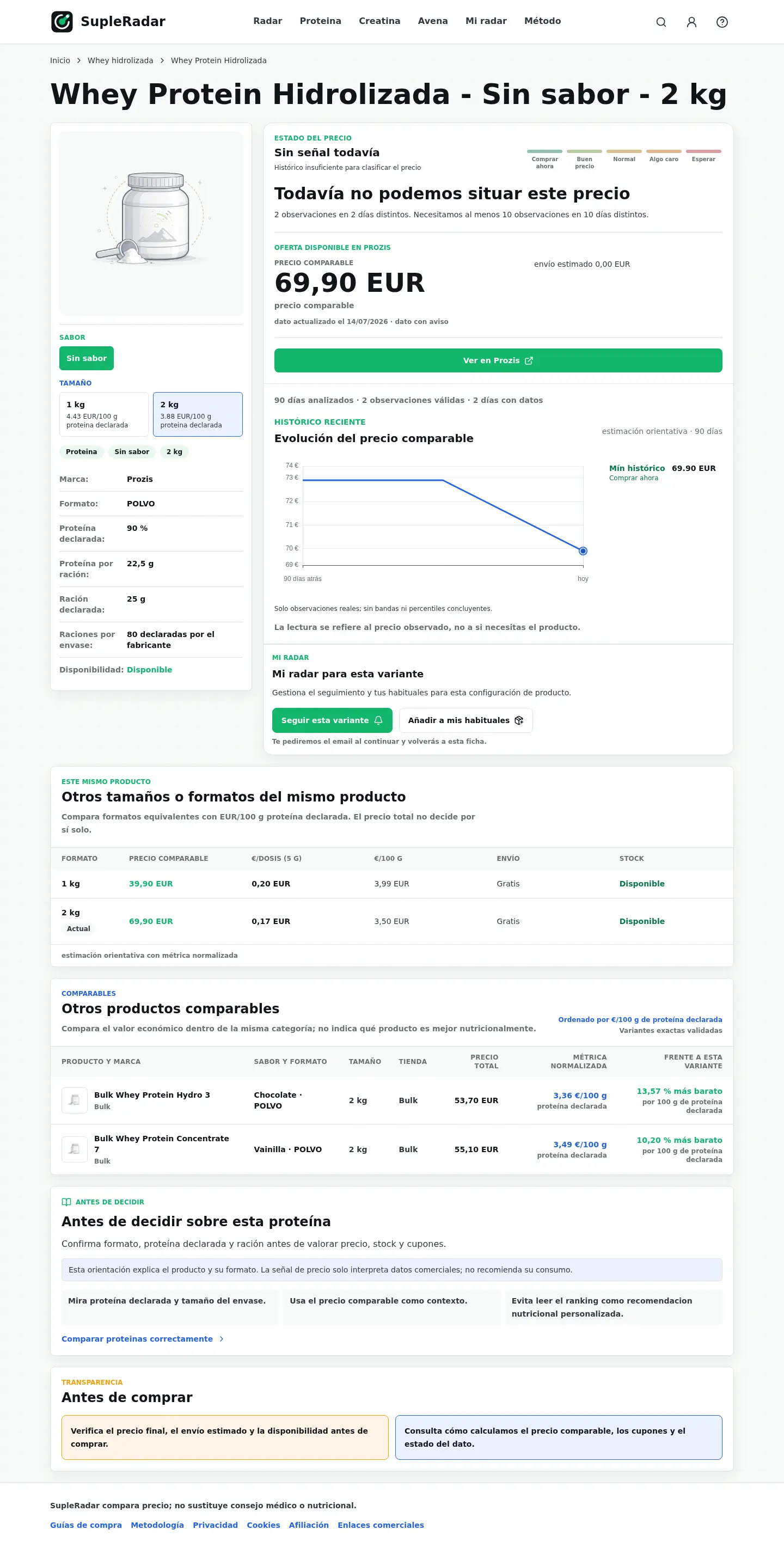Open the Consulta cómo calculamos info card

pos(559,1437)
